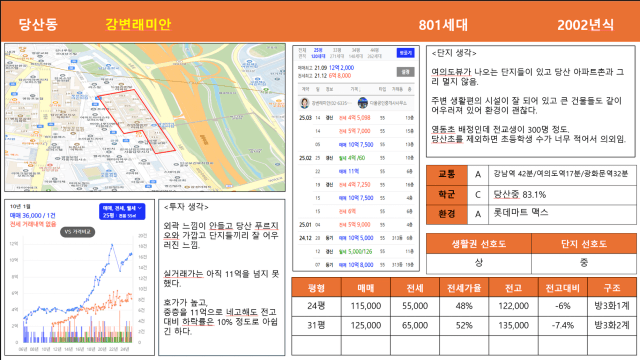Click the 구조 table header
640x360 pixels.
[x=612, y=288]
